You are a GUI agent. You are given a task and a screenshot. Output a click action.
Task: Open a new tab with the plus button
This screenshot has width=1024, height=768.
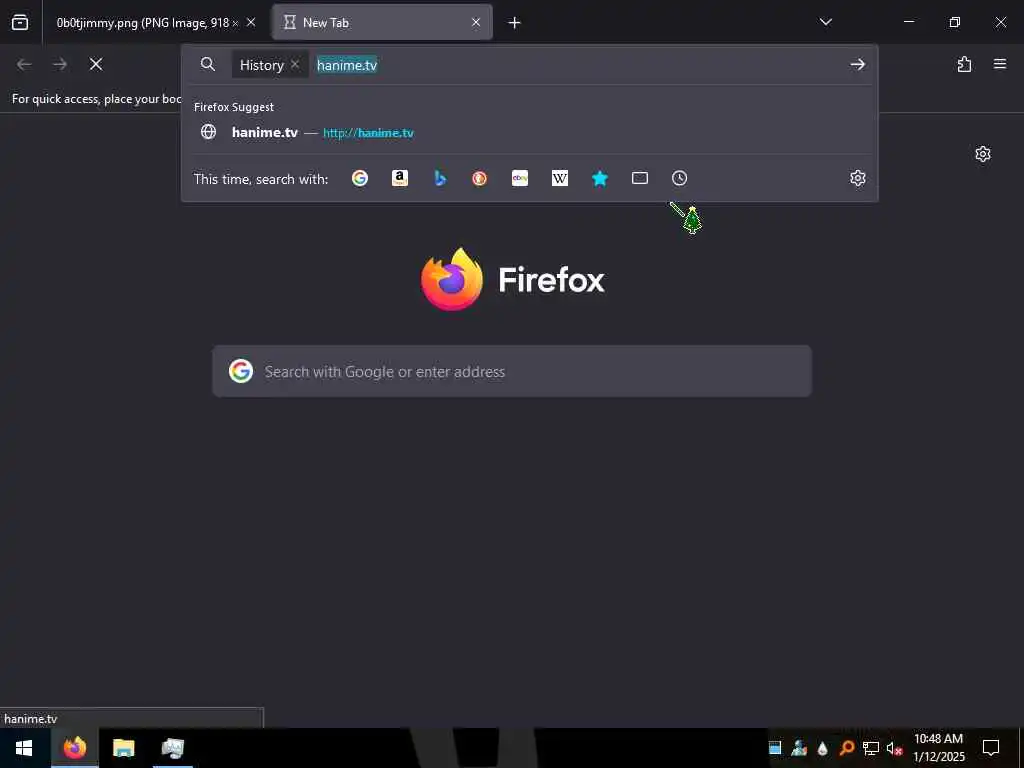coord(515,23)
